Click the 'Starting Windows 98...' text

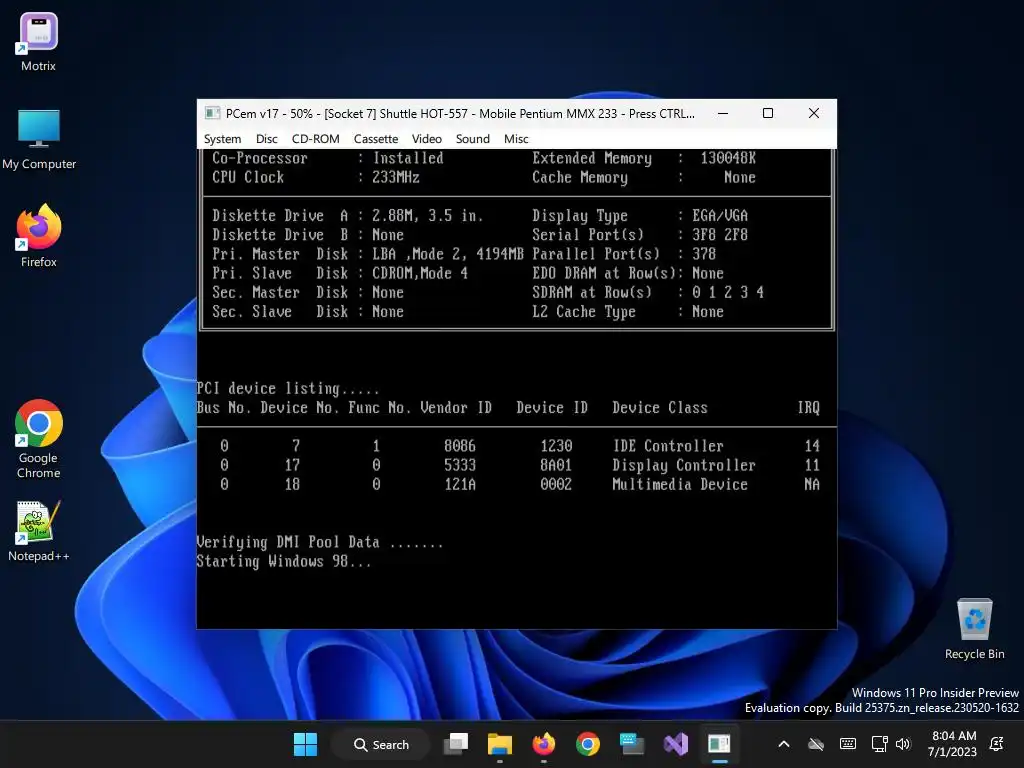284,562
